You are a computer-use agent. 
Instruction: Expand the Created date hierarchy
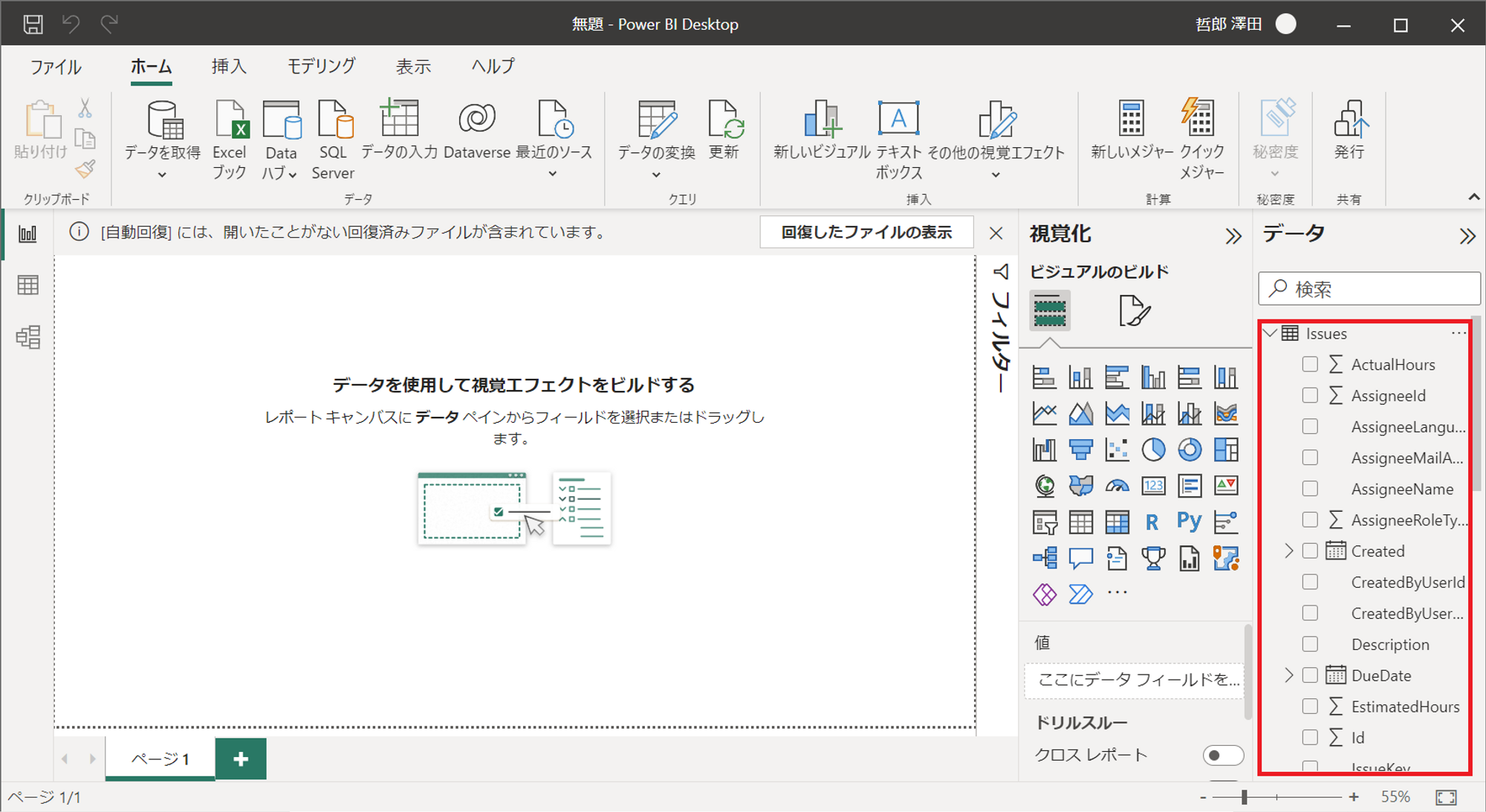(1289, 550)
